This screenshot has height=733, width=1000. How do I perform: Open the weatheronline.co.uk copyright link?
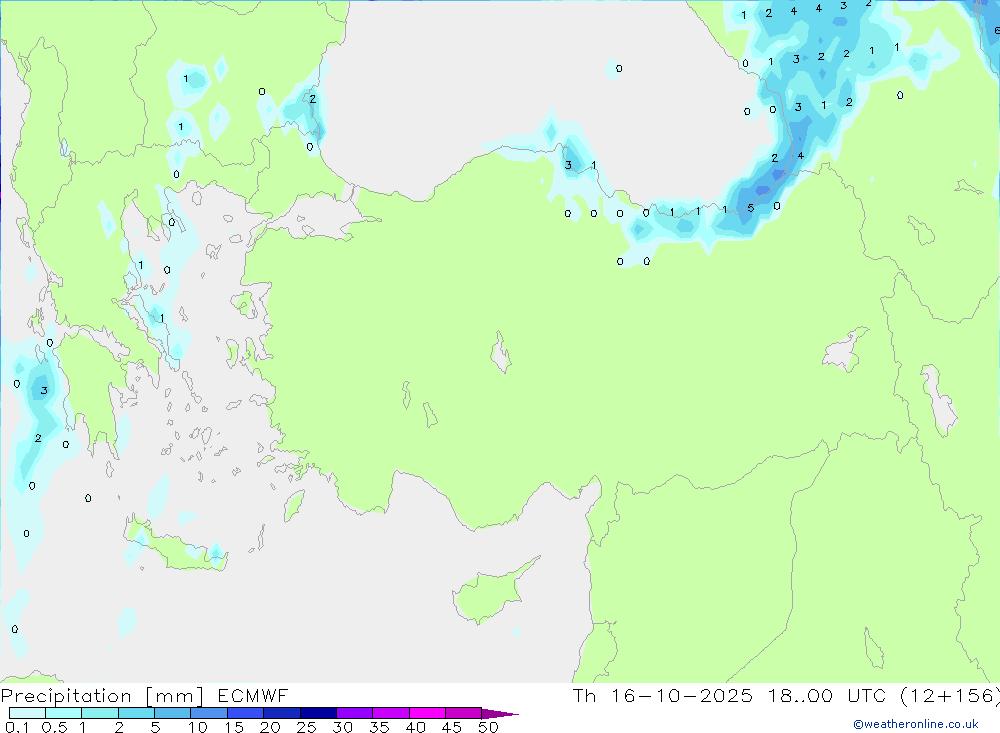tap(916, 724)
